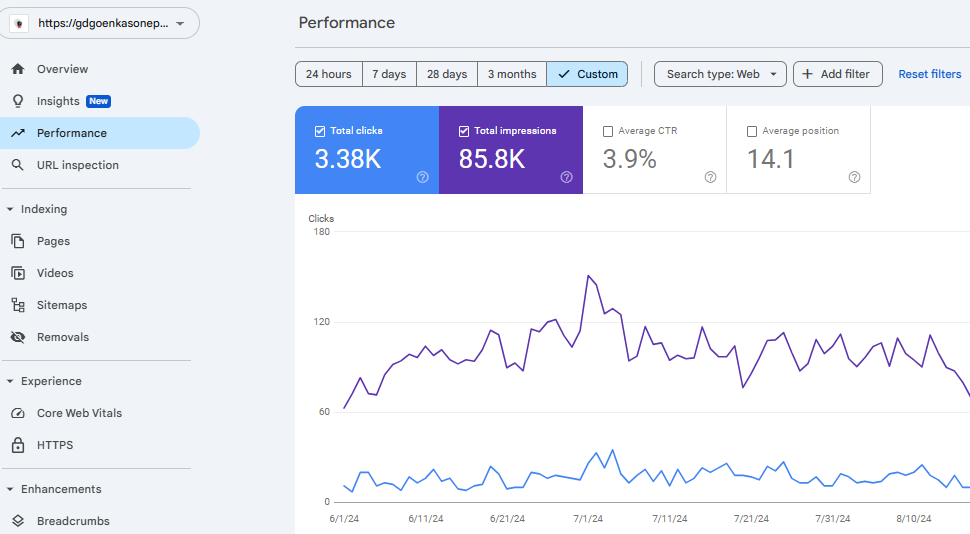Image resolution: width=970 pixels, height=534 pixels.
Task: Click the Sitemaps icon in sidebar
Action: (x=18, y=305)
